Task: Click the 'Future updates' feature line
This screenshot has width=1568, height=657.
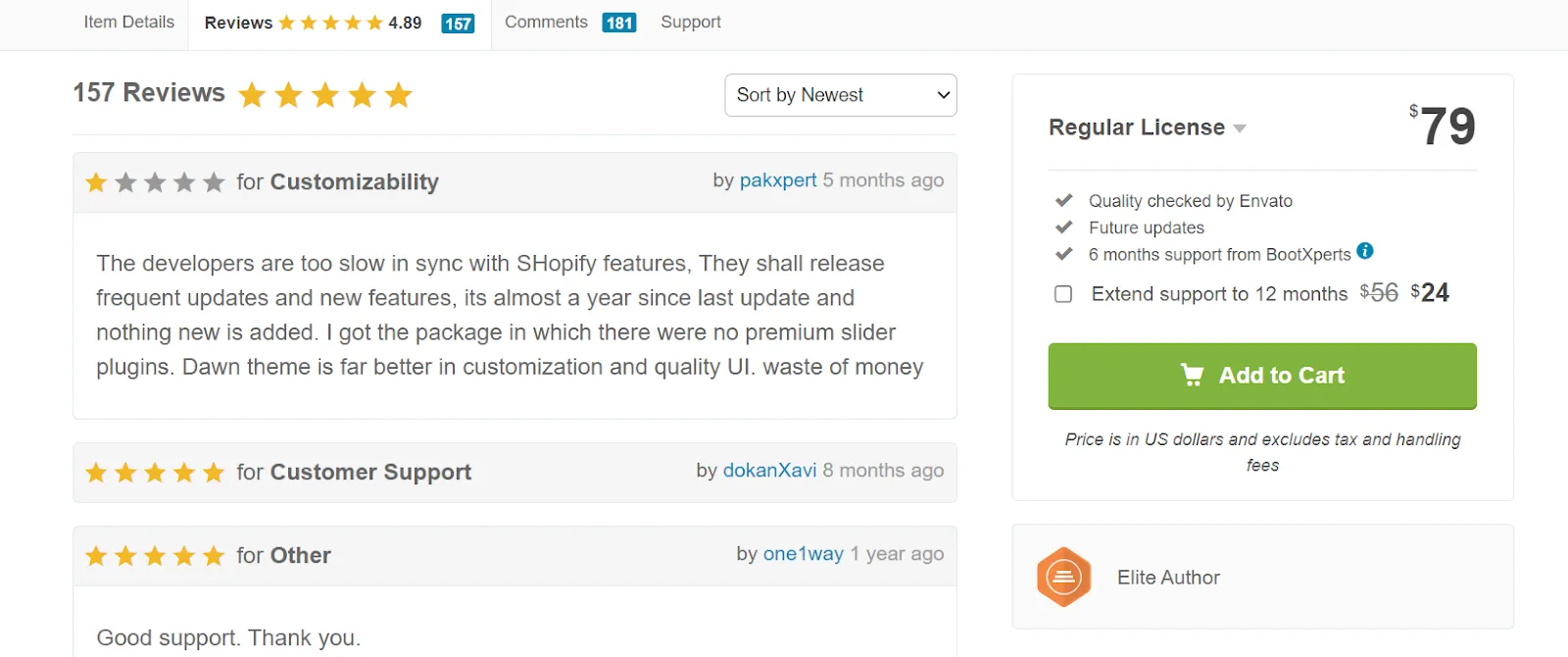Action: click(1147, 227)
